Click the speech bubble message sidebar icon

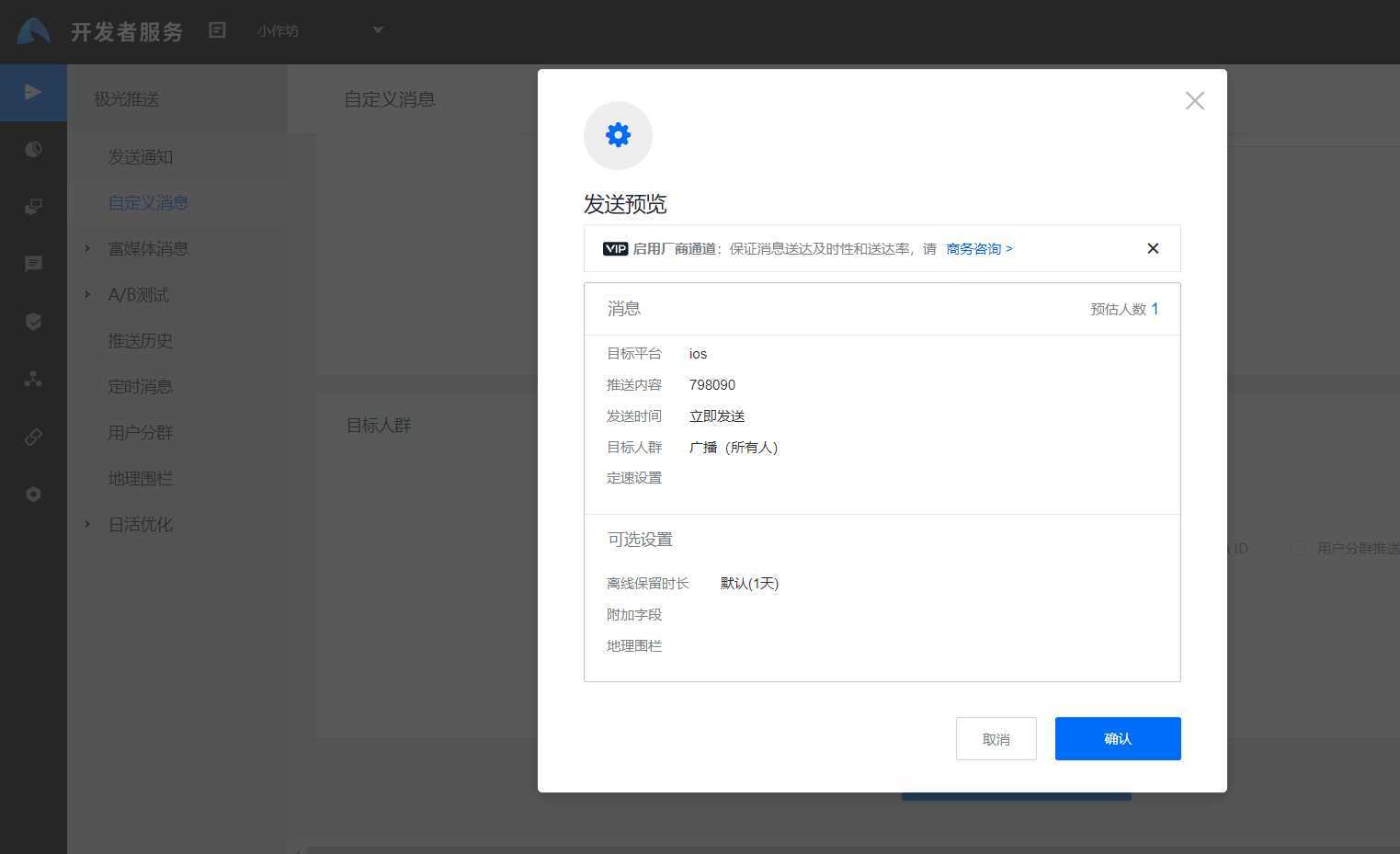(33, 264)
